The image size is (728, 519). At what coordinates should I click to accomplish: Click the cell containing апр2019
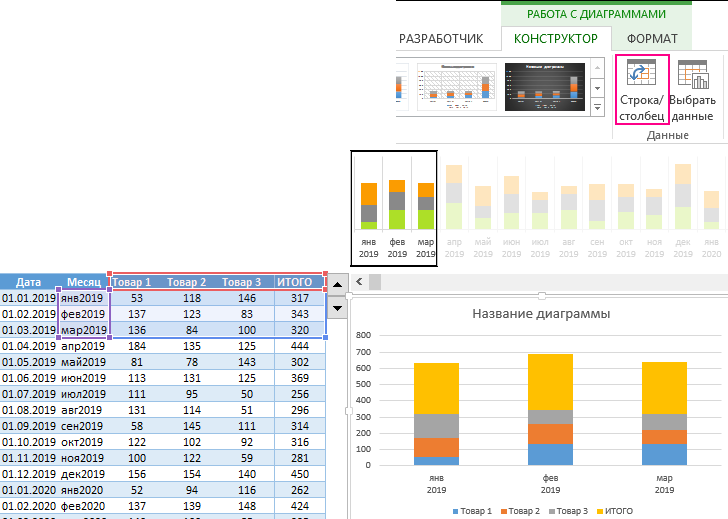83,345
